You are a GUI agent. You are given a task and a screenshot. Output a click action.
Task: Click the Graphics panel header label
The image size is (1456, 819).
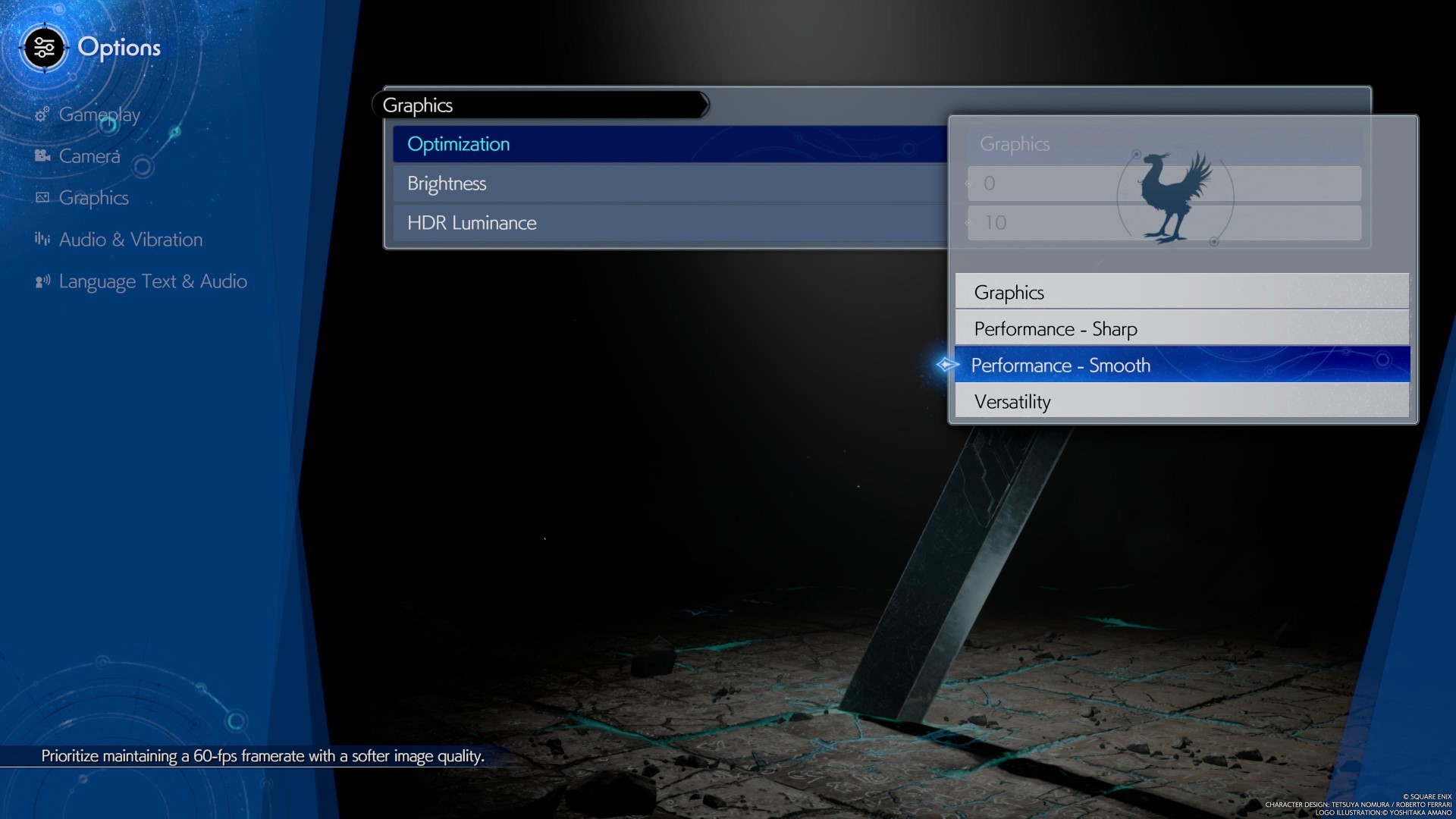[x=418, y=105]
